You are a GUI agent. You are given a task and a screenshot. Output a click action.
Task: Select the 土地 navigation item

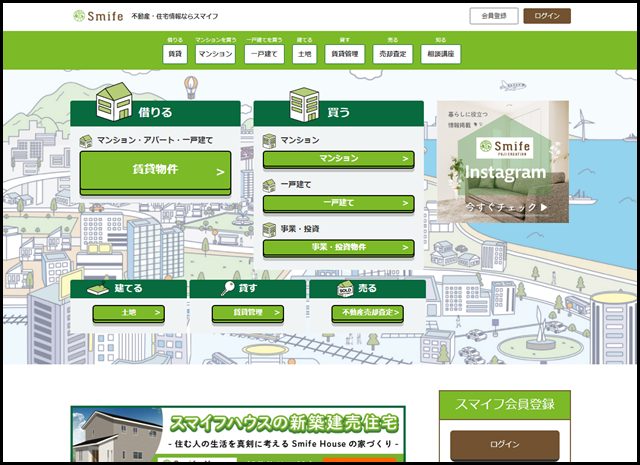click(x=304, y=54)
